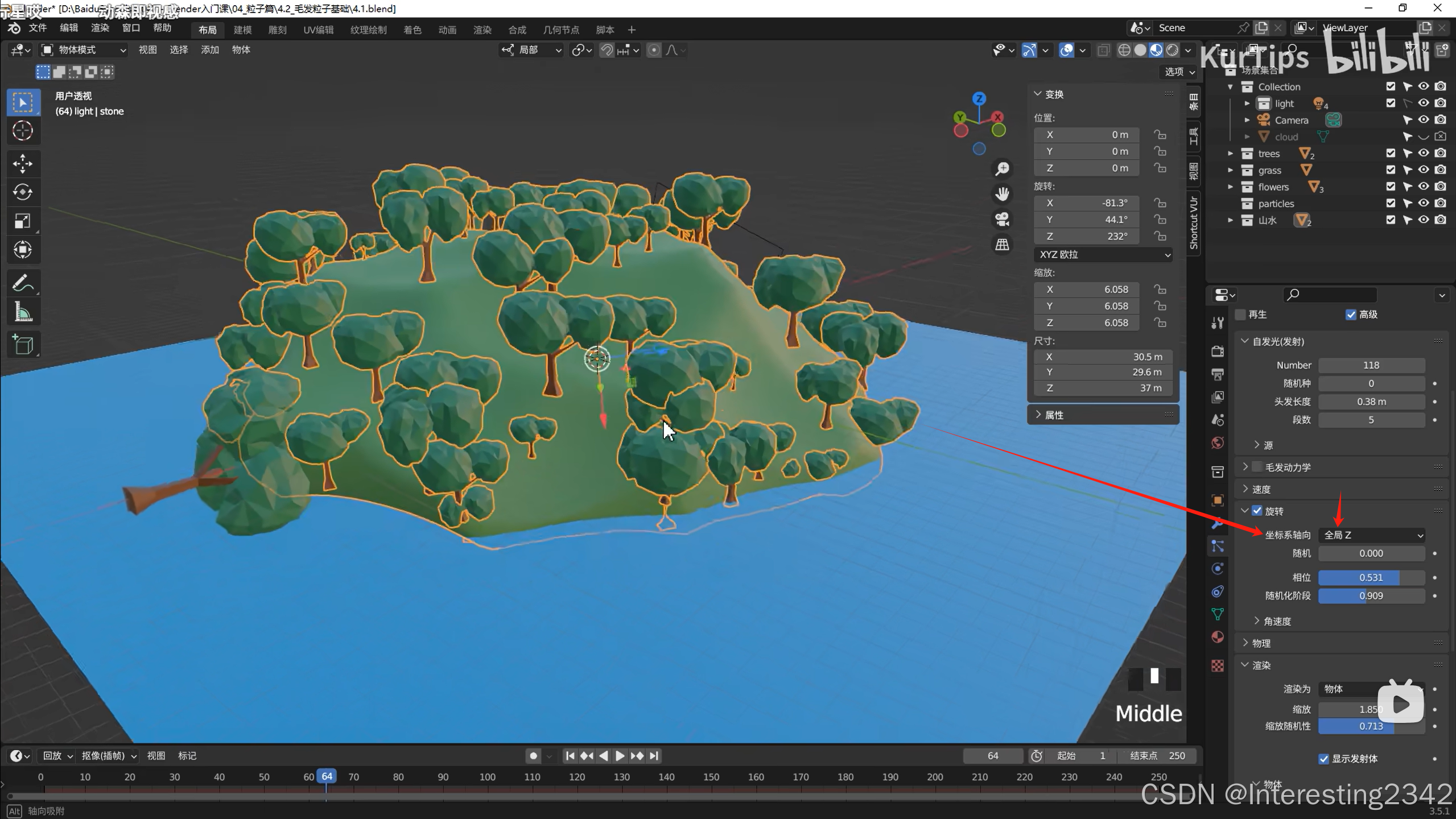Select the Rotate tool in toolbar
This screenshot has width=1456, height=819.
23,192
